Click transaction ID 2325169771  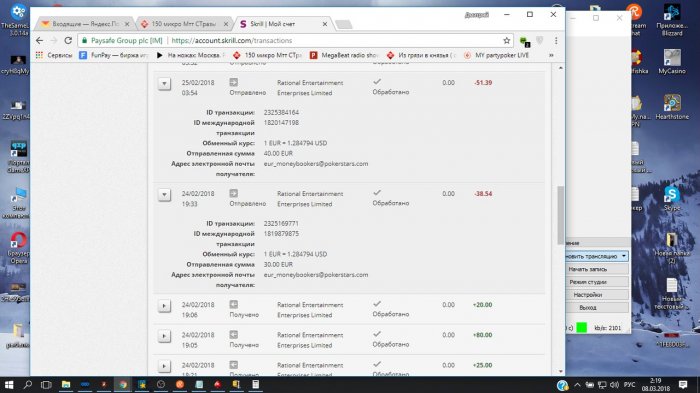[x=281, y=224]
